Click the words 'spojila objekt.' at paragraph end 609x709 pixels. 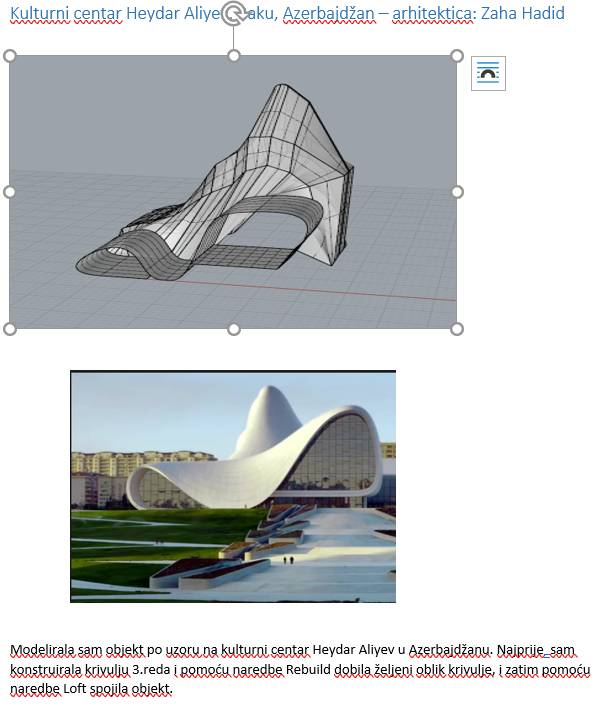point(131,689)
